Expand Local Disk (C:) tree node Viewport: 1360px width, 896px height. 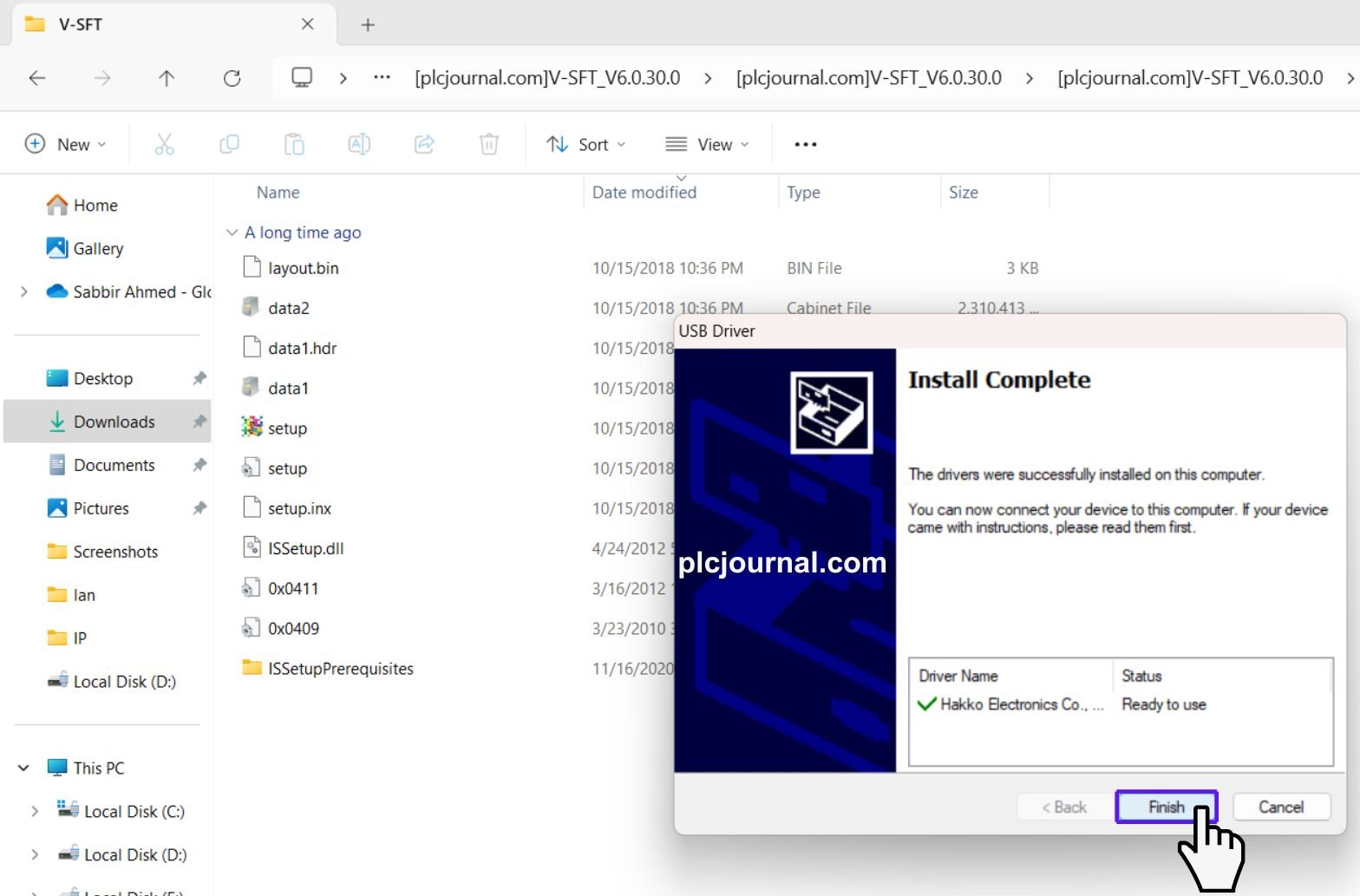[x=35, y=812]
